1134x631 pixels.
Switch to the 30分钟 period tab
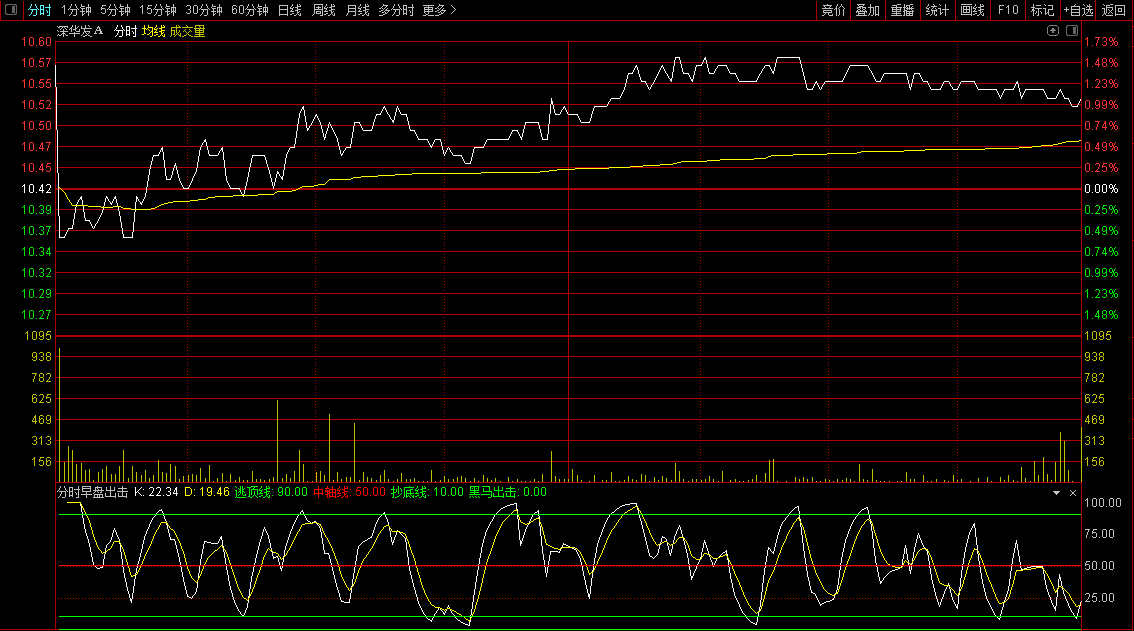pyautogui.click(x=204, y=10)
